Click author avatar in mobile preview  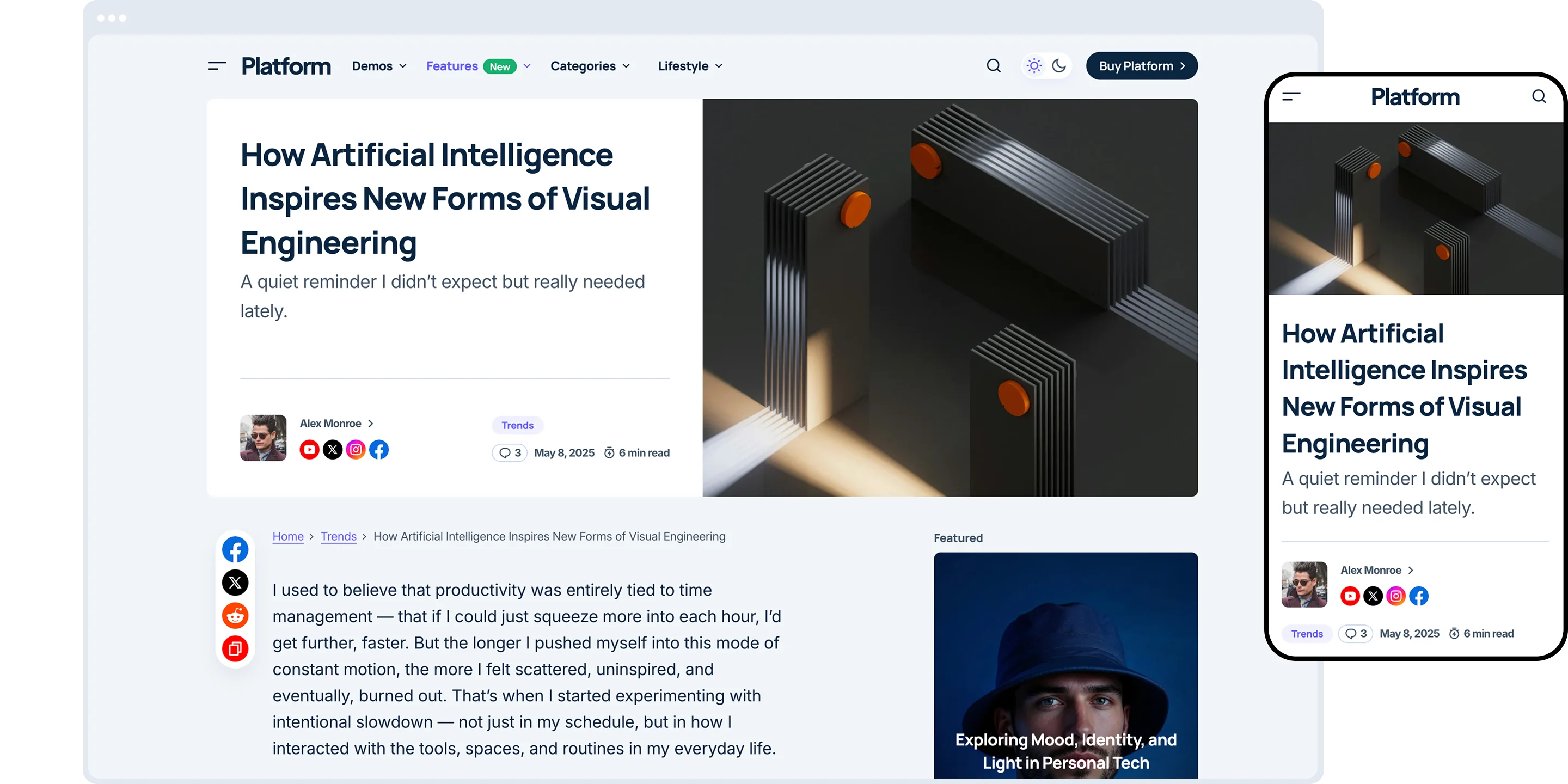1304,584
